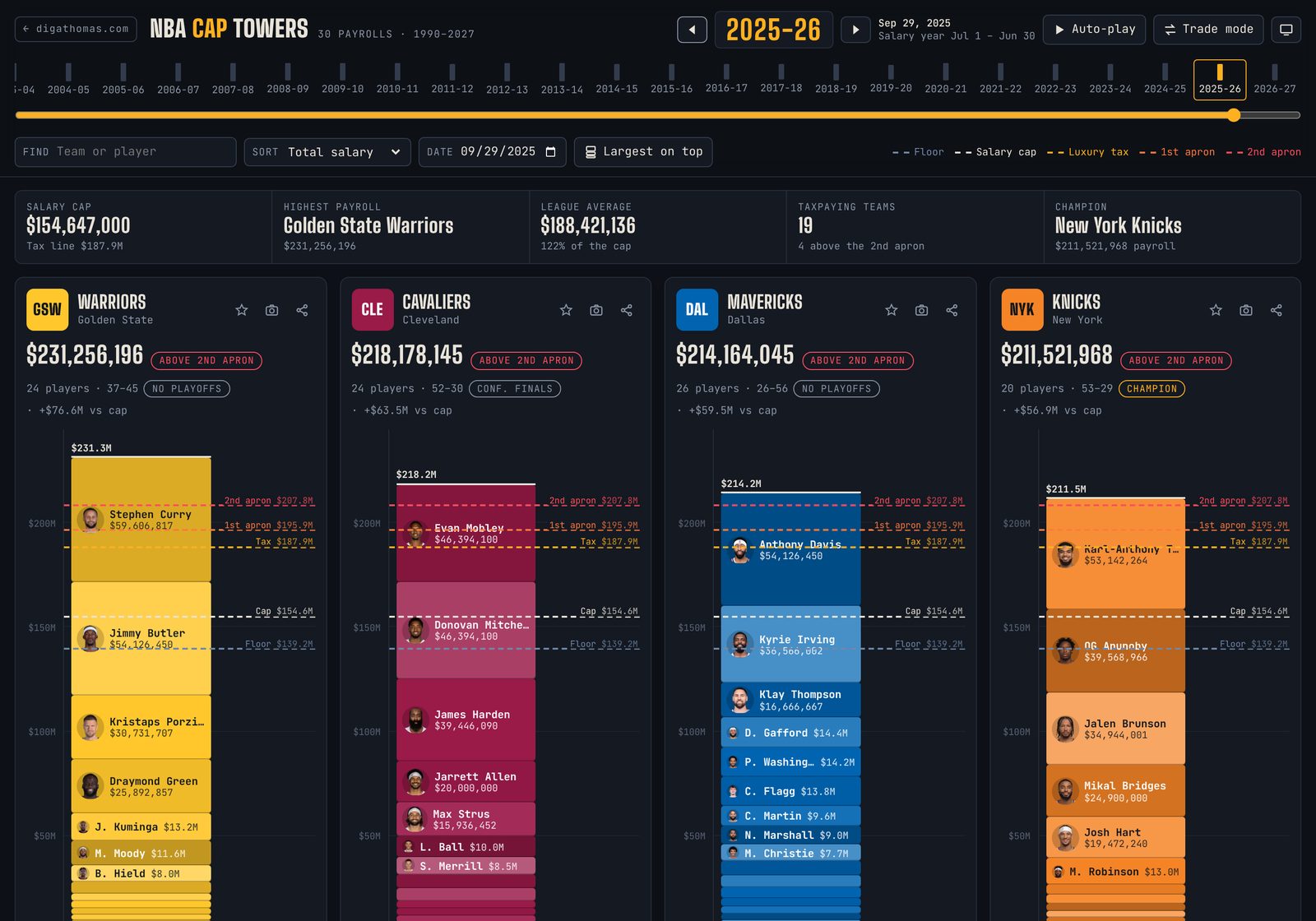This screenshot has width=1316, height=921.
Task: Open Kyrie Irving's salary segment
Action: pyautogui.click(x=790, y=645)
